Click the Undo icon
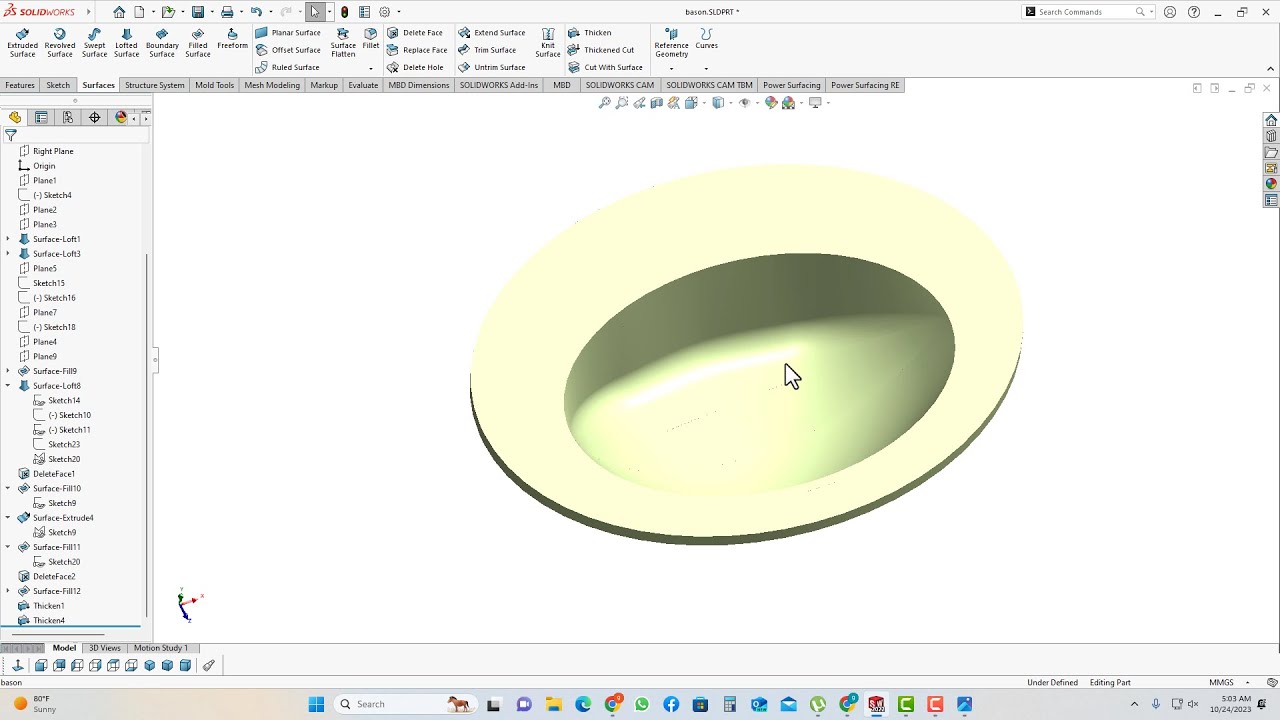1280x720 pixels. pos(256,12)
